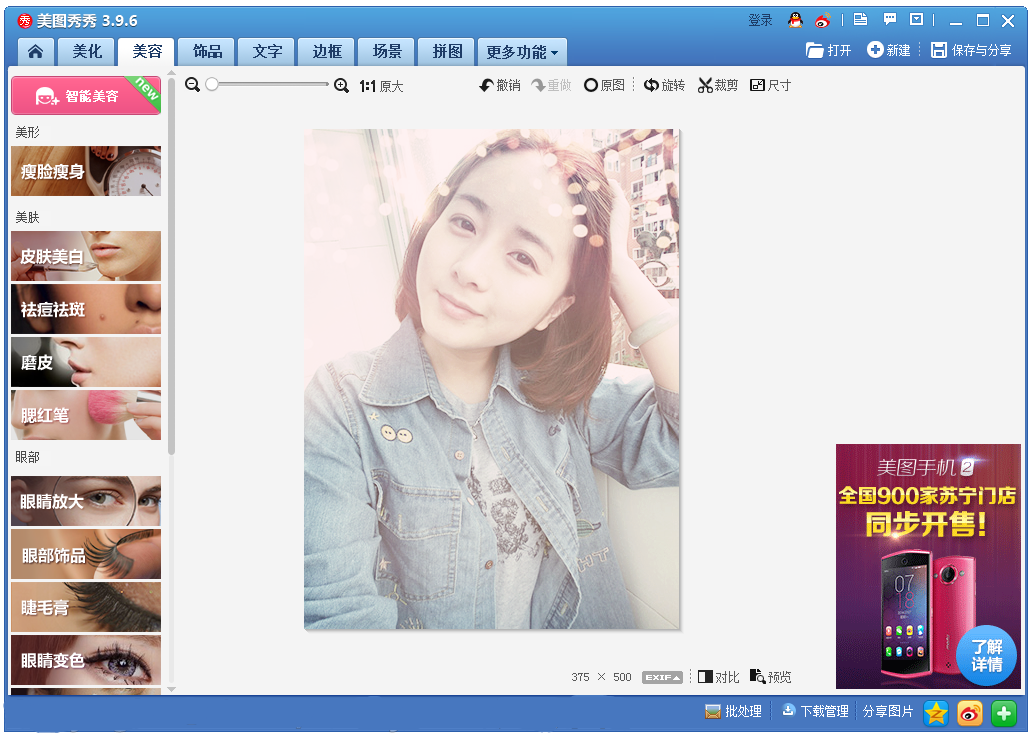Screen dimensions: 1032x736
Task: Click the green plus icon at bottom right
Action: (1004, 712)
